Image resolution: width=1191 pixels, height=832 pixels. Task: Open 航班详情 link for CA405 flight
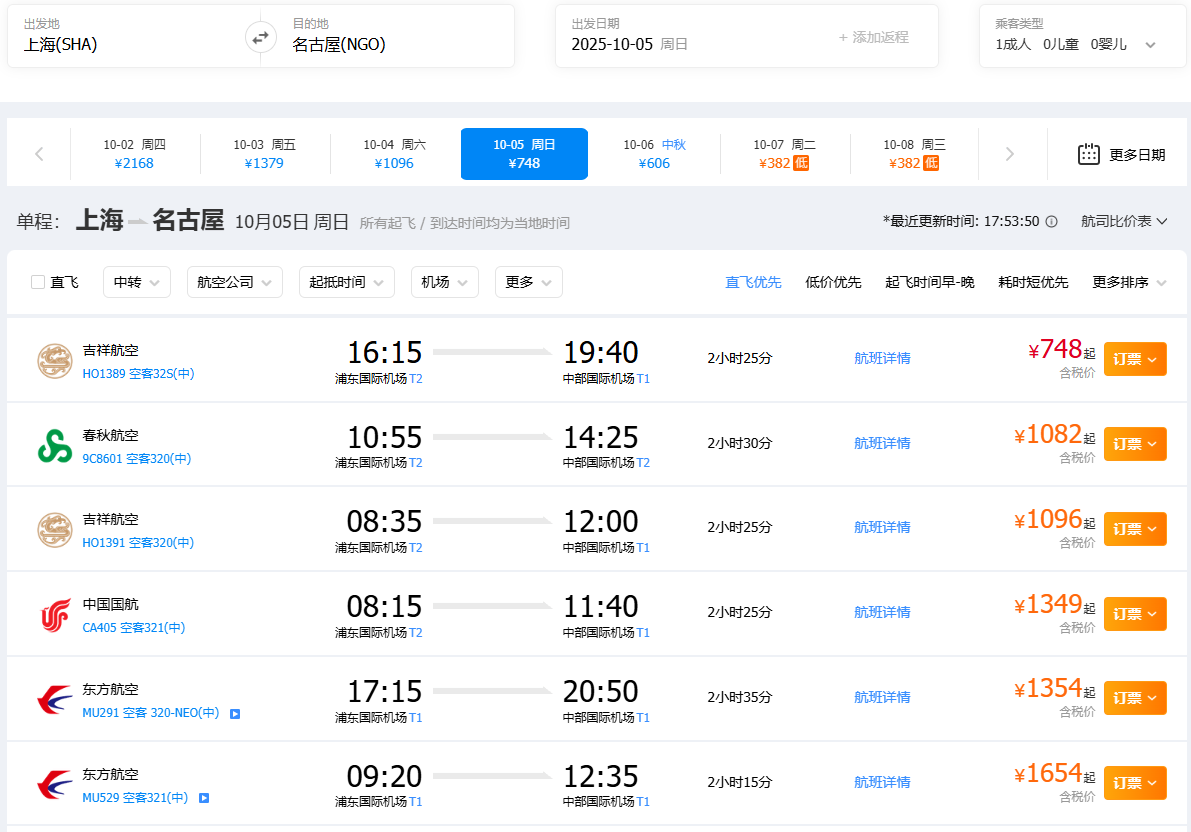coord(882,612)
